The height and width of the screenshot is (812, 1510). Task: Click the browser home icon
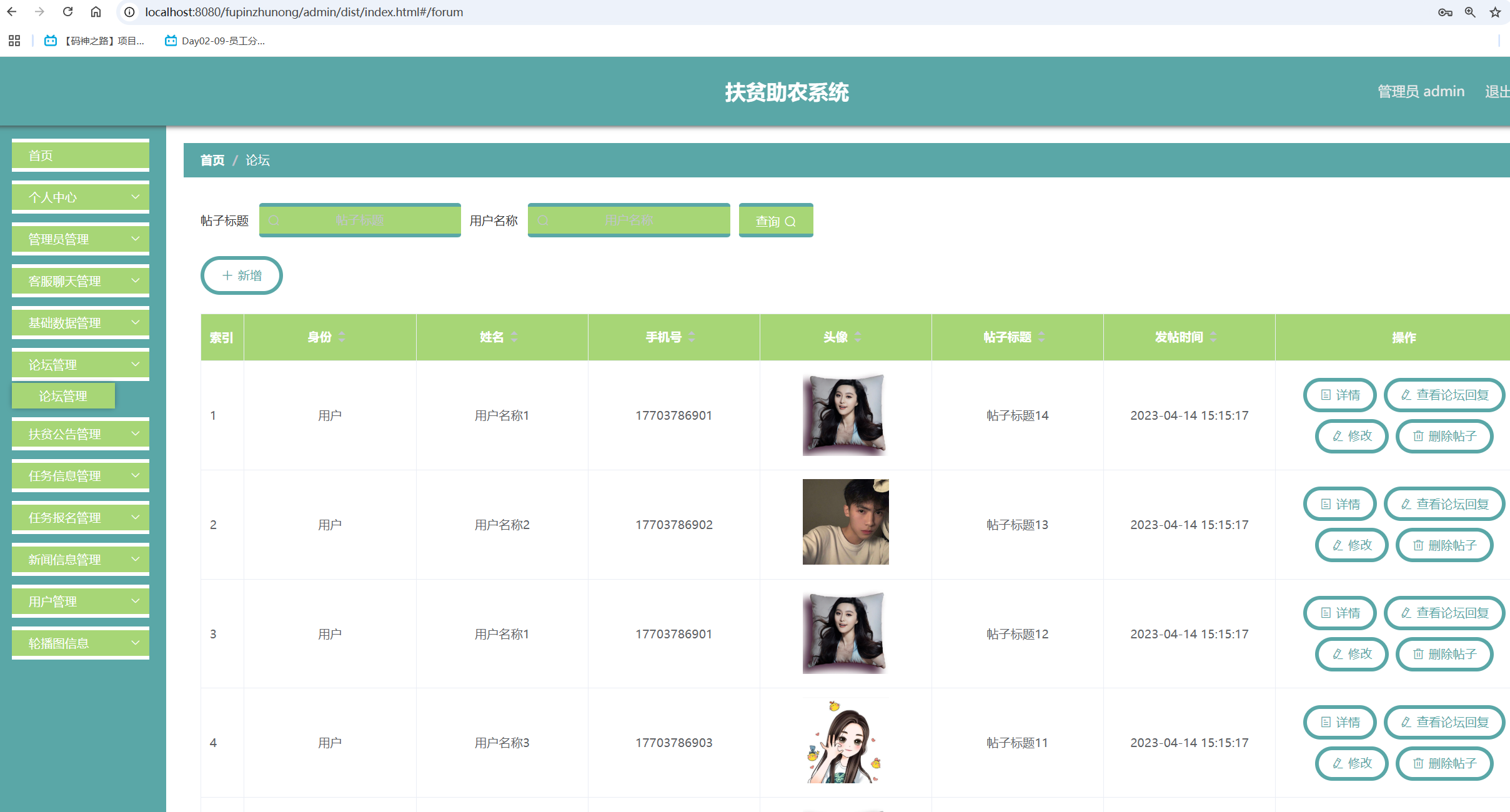tap(96, 12)
